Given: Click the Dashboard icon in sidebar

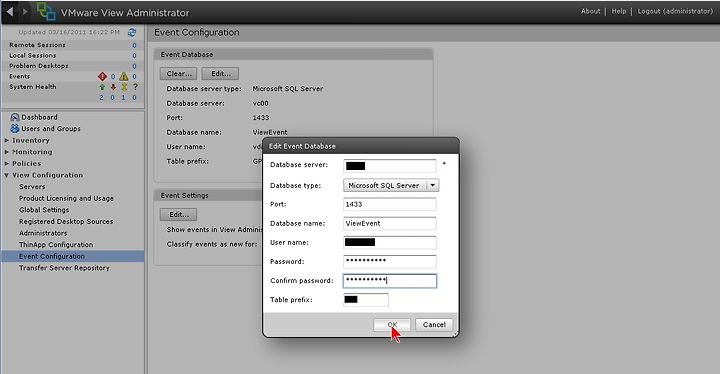Looking at the screenshot, I should [15, 117].
